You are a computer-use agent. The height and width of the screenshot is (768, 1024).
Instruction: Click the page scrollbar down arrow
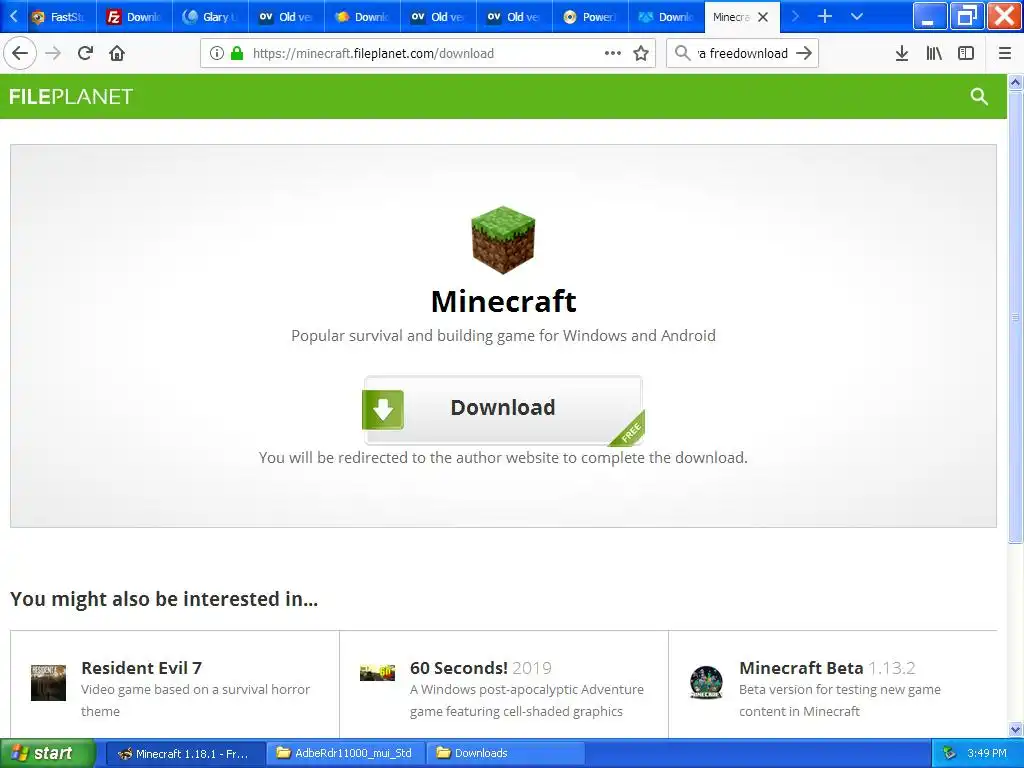(1016, 729)
